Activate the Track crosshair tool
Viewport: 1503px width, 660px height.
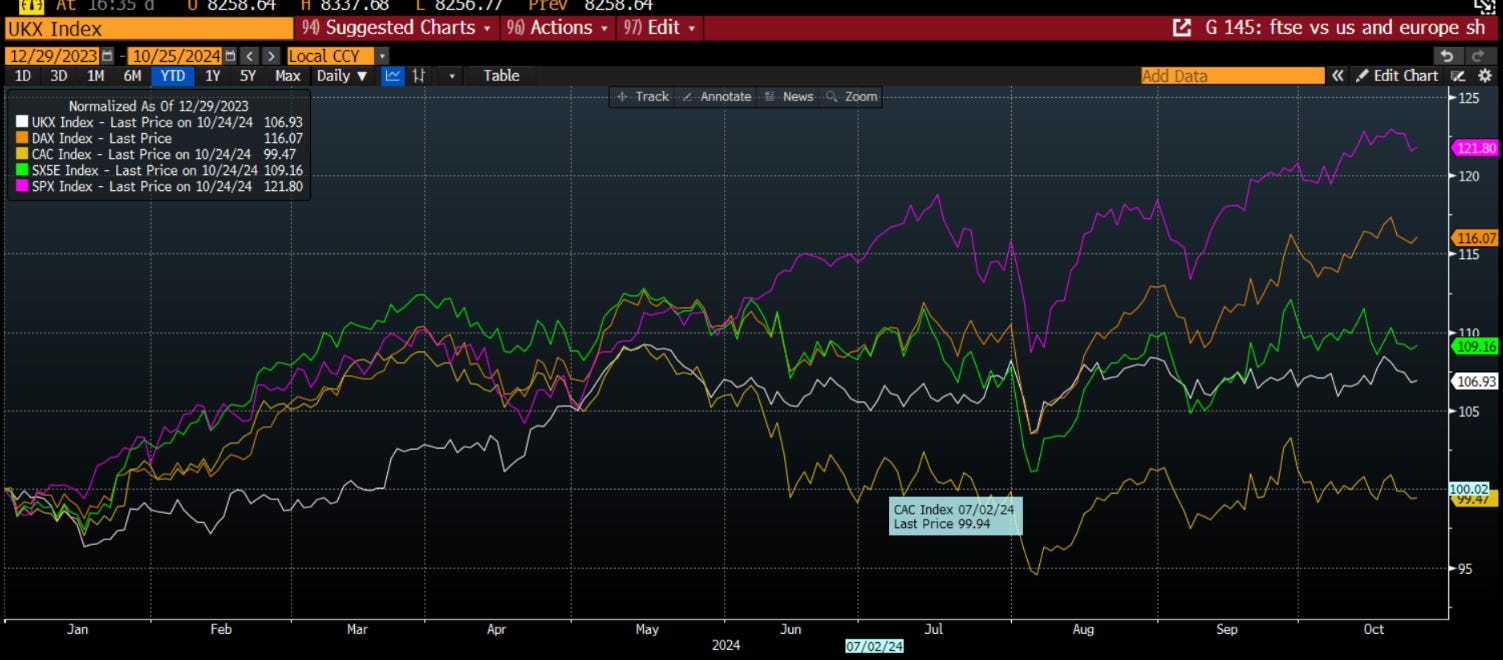[x=642, y=97]
